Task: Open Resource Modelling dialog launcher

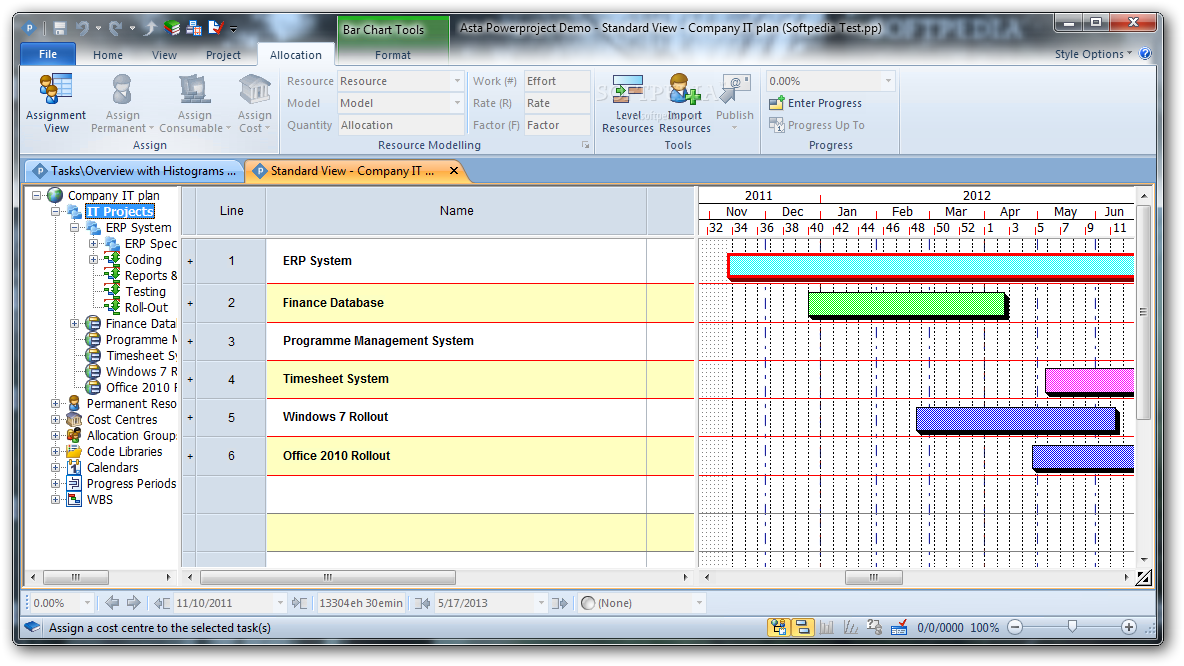Action: (x=585, y=145)
